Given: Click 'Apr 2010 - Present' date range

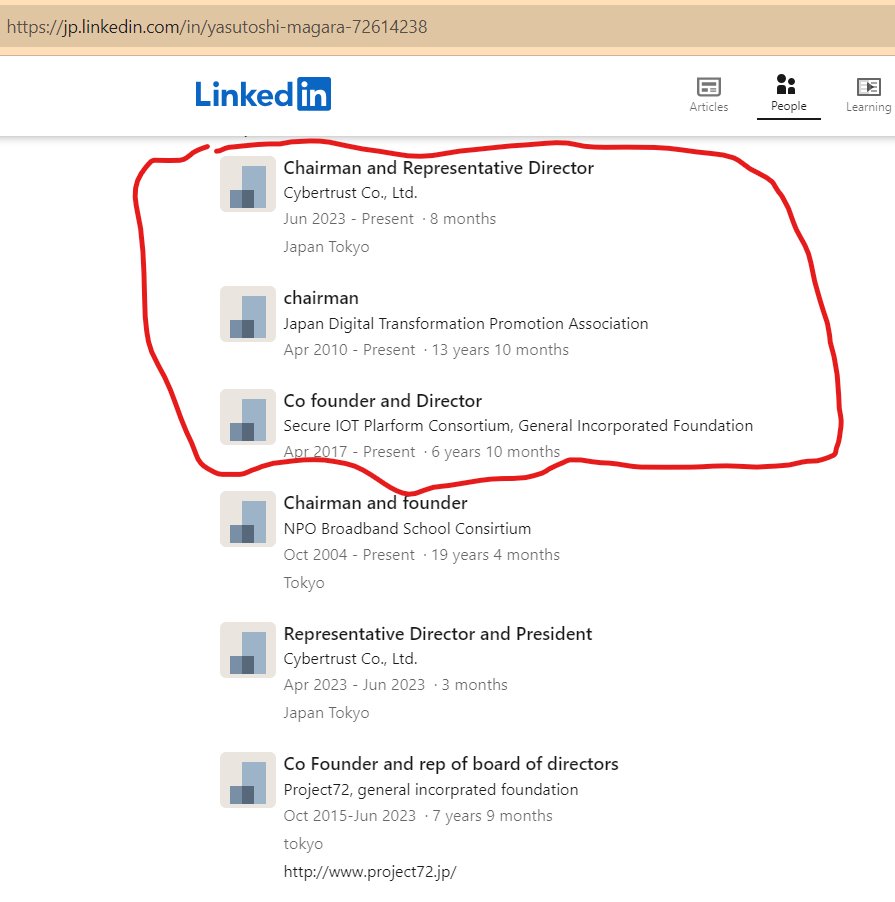Looking at the screenshot, I should 349,350.
